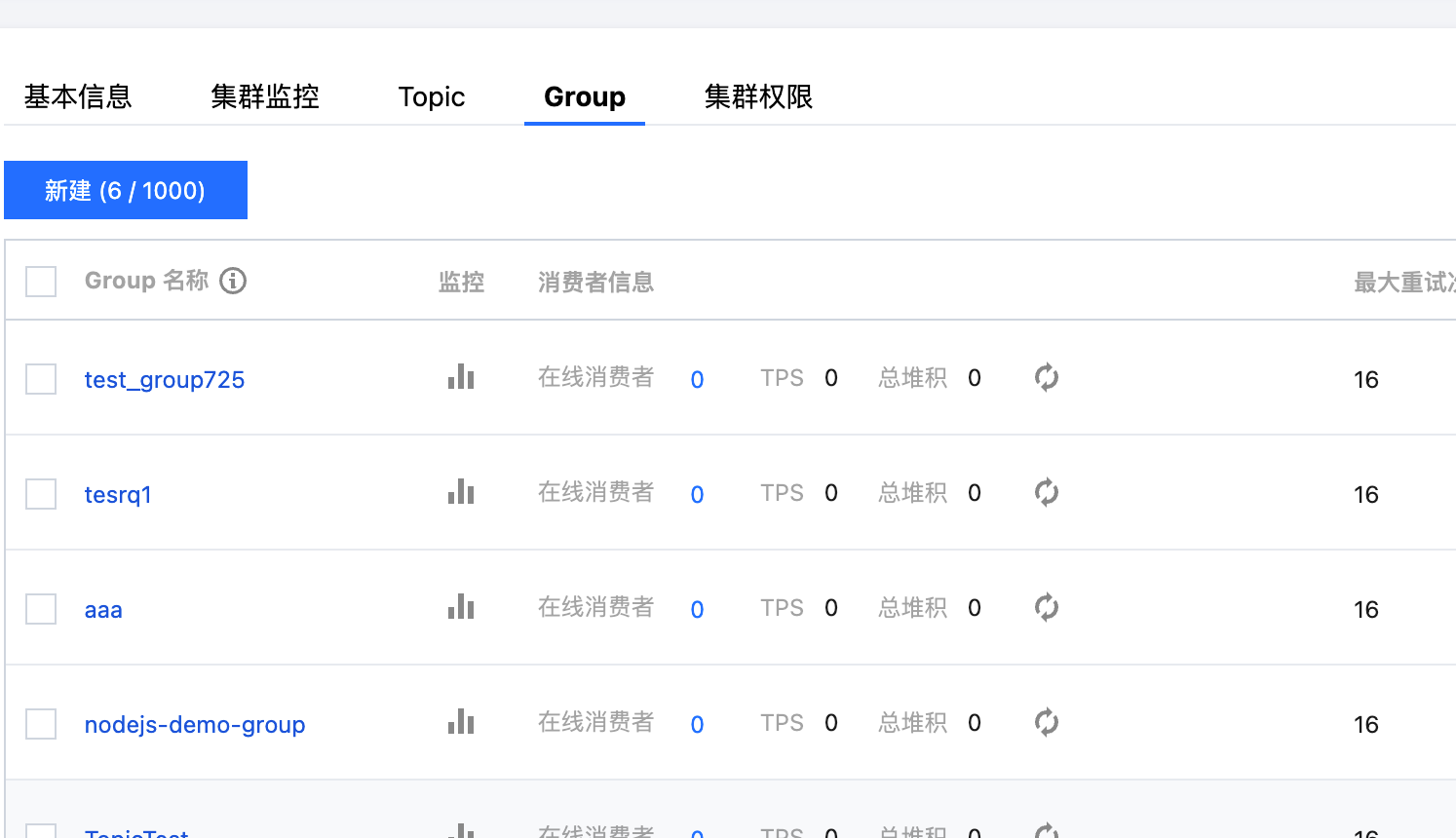Click info icon beside Group 名称 header
Viewport: 1456px width, 838px height.
coord(233,281)
